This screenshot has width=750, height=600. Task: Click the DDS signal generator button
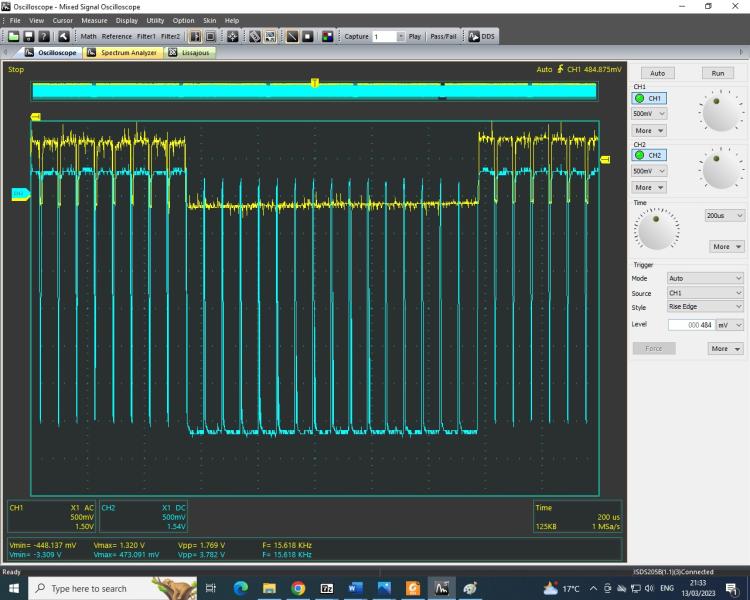pos(481,37)
